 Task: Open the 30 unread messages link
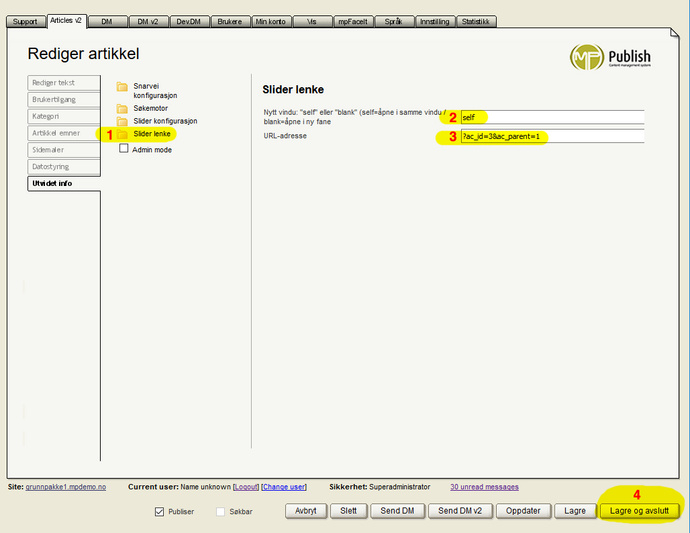tap(484, 487)
